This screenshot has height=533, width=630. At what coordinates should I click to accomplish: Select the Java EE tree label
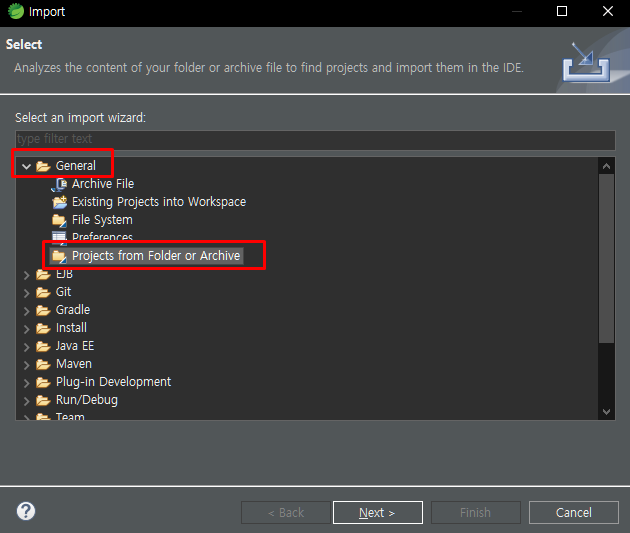coord(75,346)
